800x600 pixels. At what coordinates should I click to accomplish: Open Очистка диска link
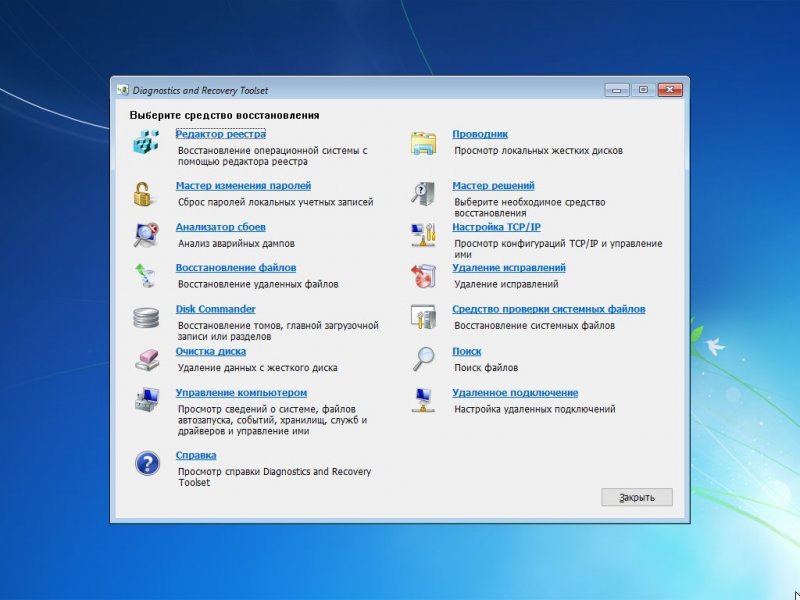(211, 352)
